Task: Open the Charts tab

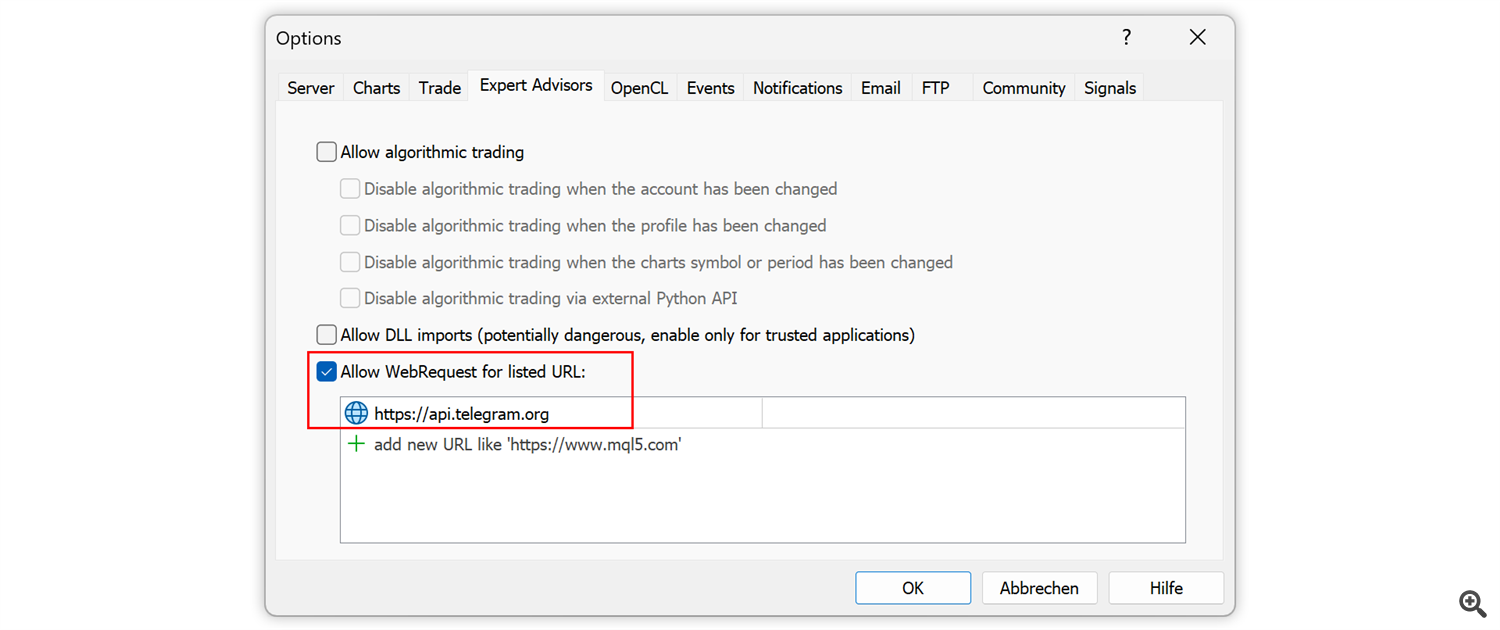Action: [x=376, y=88]
